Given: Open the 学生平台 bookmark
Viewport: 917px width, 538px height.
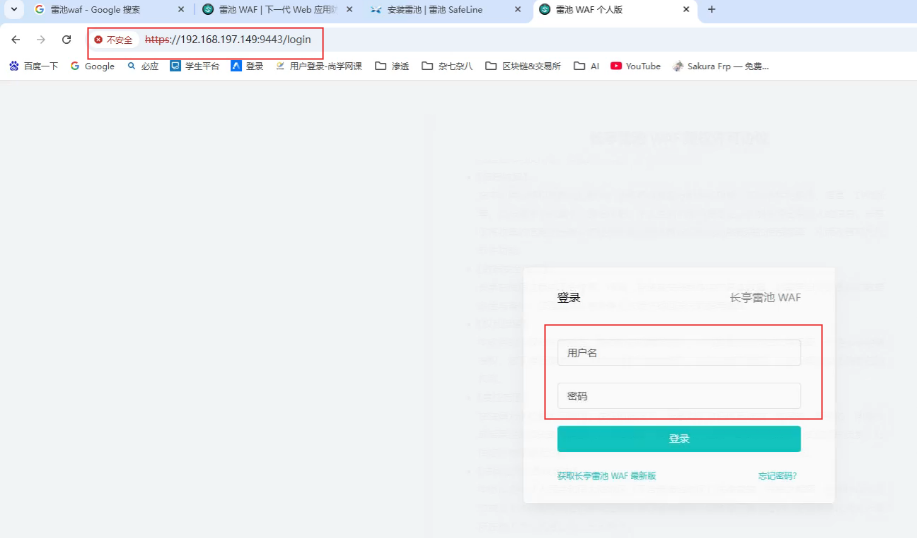Looking at the screenshot, I should [195, 66].
